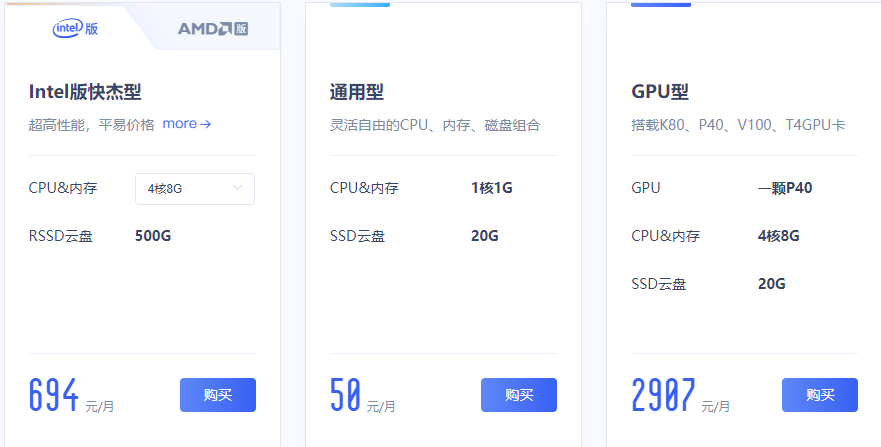Click the SSD云盘 label in 通用型 card
This screenshot has width=881, height=447.
point(357,236)
